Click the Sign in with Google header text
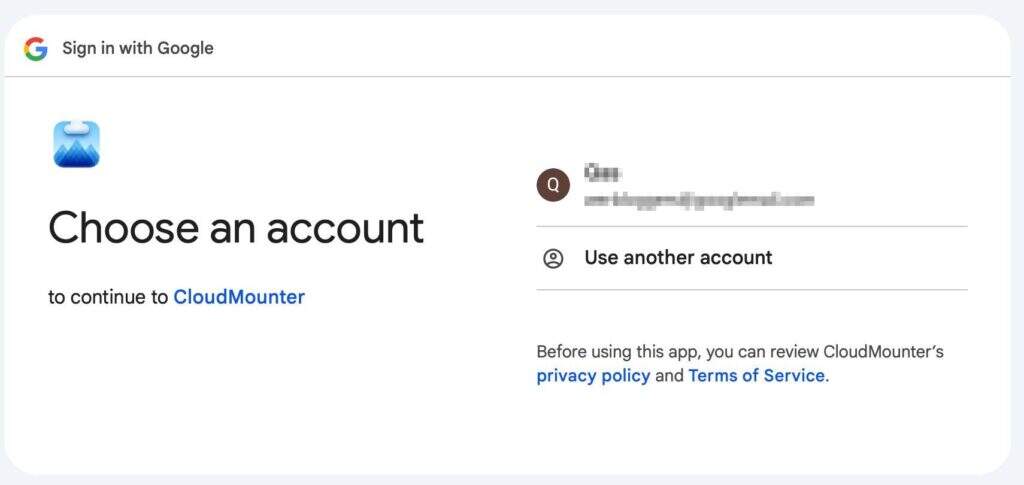Image resolution: width=1024 pixels, height=485 pixels. [x=137, y=48]
